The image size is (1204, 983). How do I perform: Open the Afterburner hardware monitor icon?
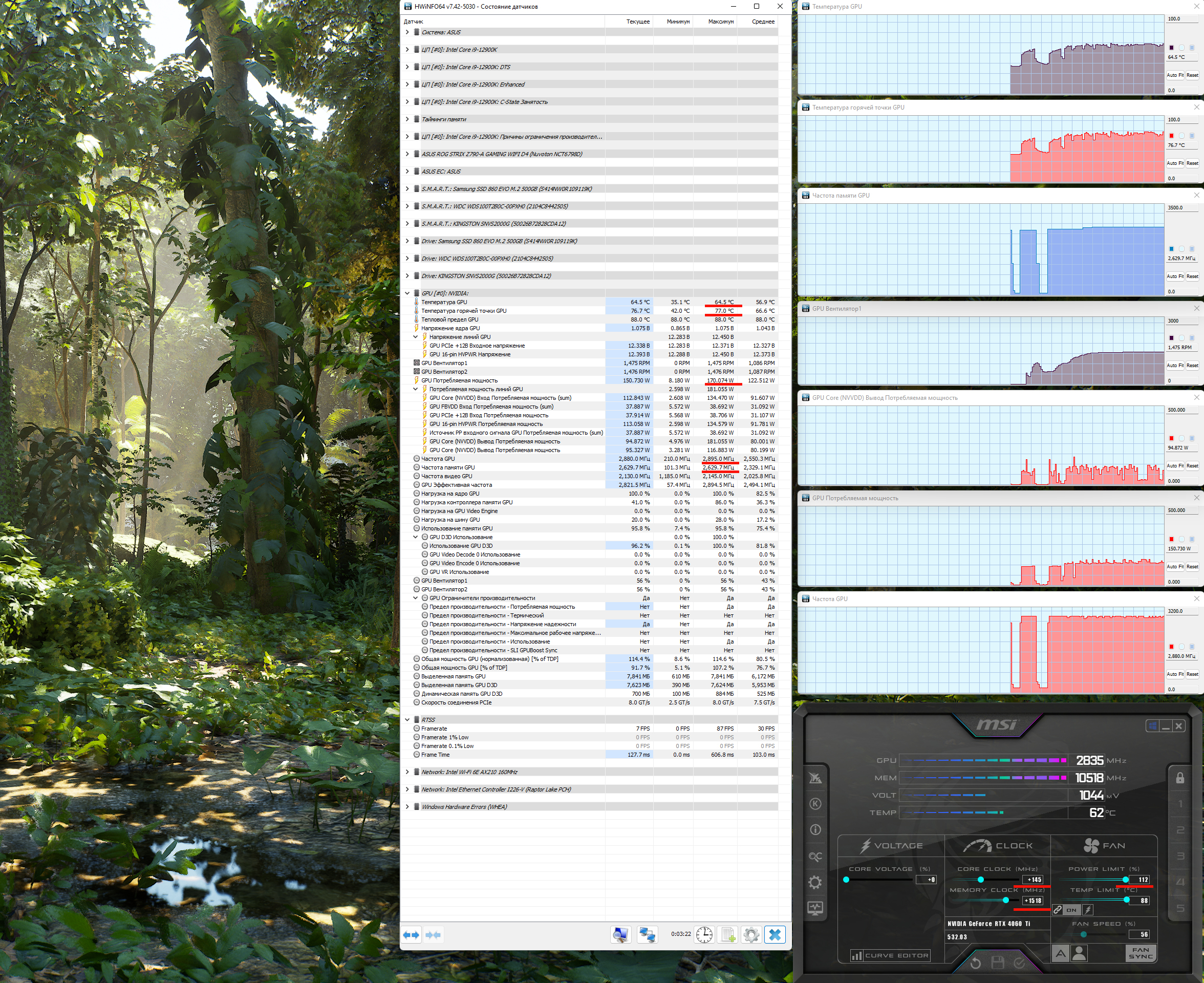tap(815, 908)
